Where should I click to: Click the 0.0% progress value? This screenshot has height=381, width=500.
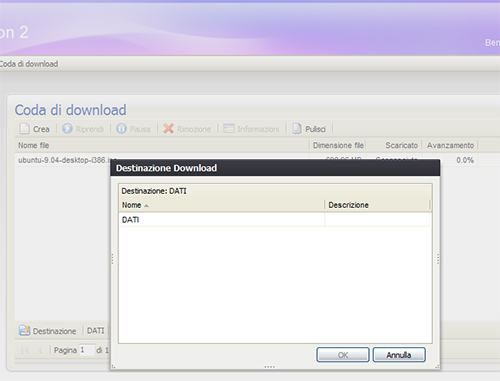465,160
